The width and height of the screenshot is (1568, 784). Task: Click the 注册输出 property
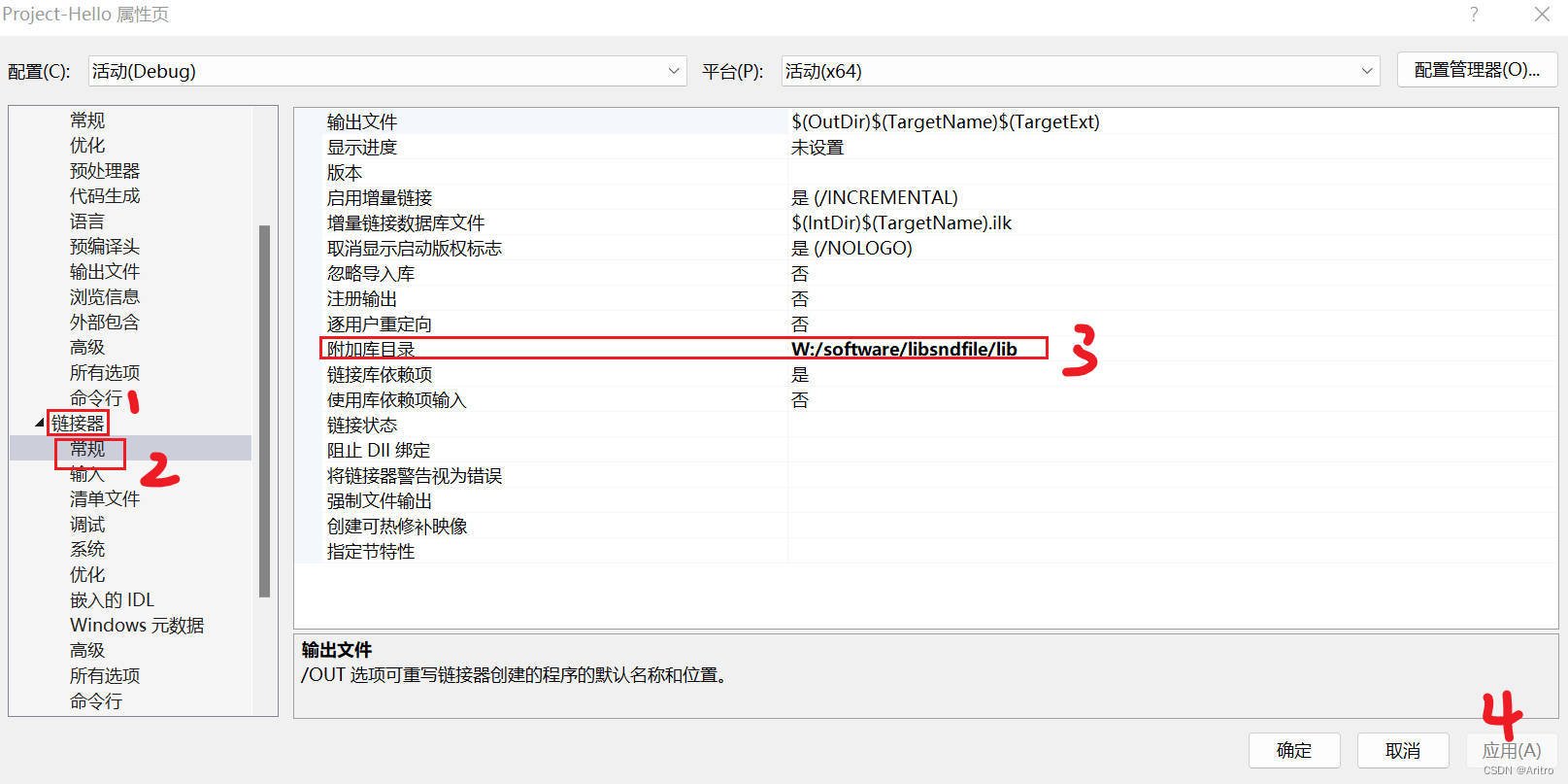(362, 299)
